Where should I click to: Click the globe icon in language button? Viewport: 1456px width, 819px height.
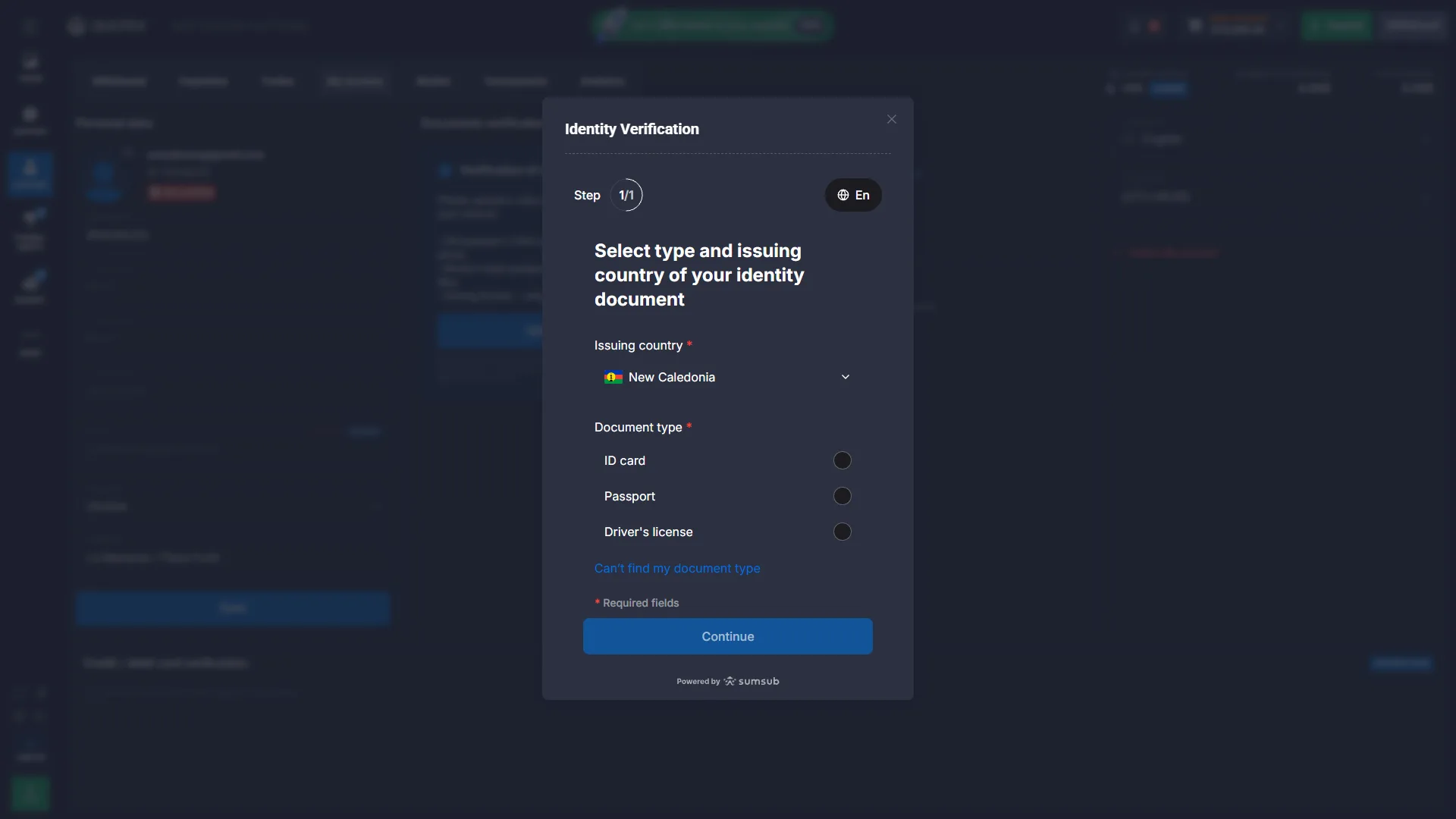[843, 195]
